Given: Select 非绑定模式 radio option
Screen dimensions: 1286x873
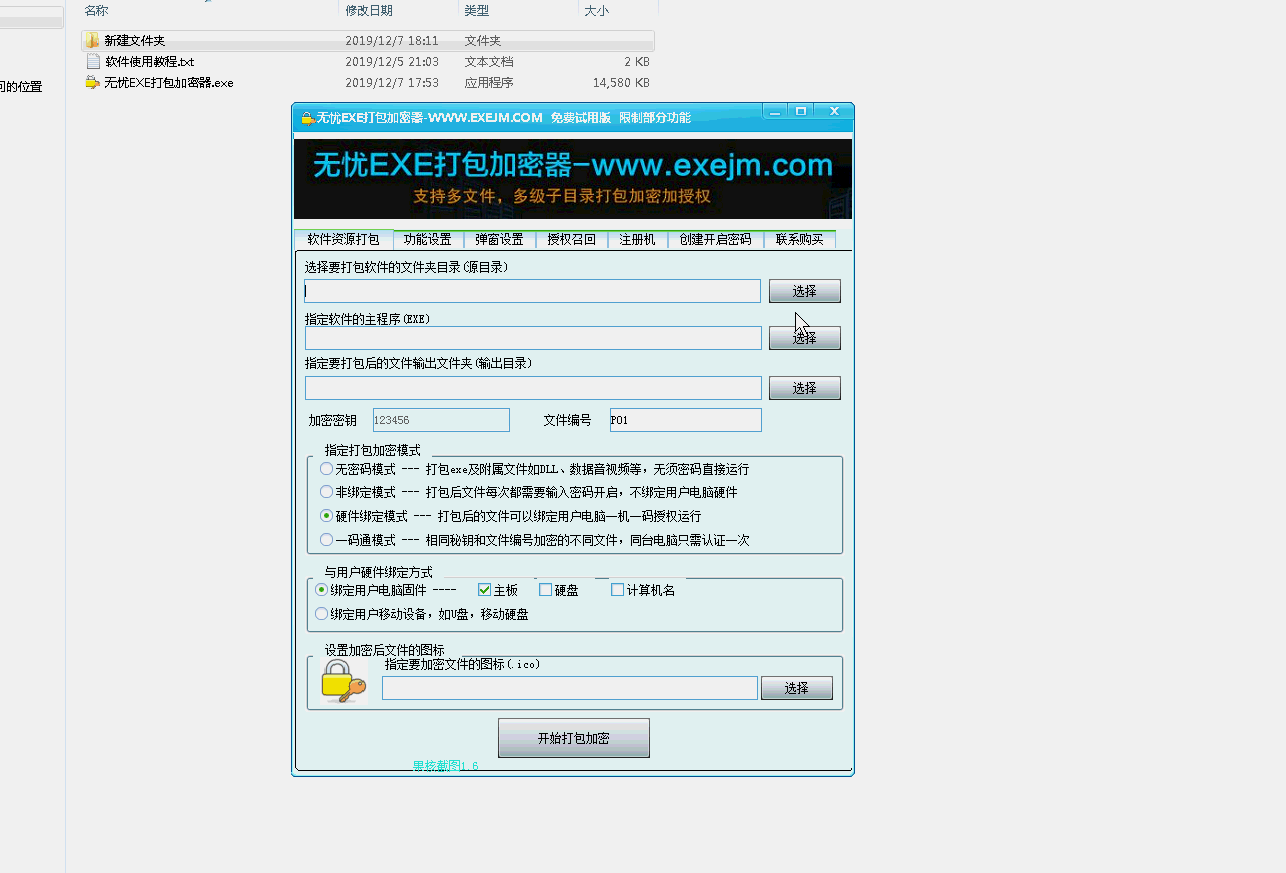Looking at the screenshot, I should [326, 492].
